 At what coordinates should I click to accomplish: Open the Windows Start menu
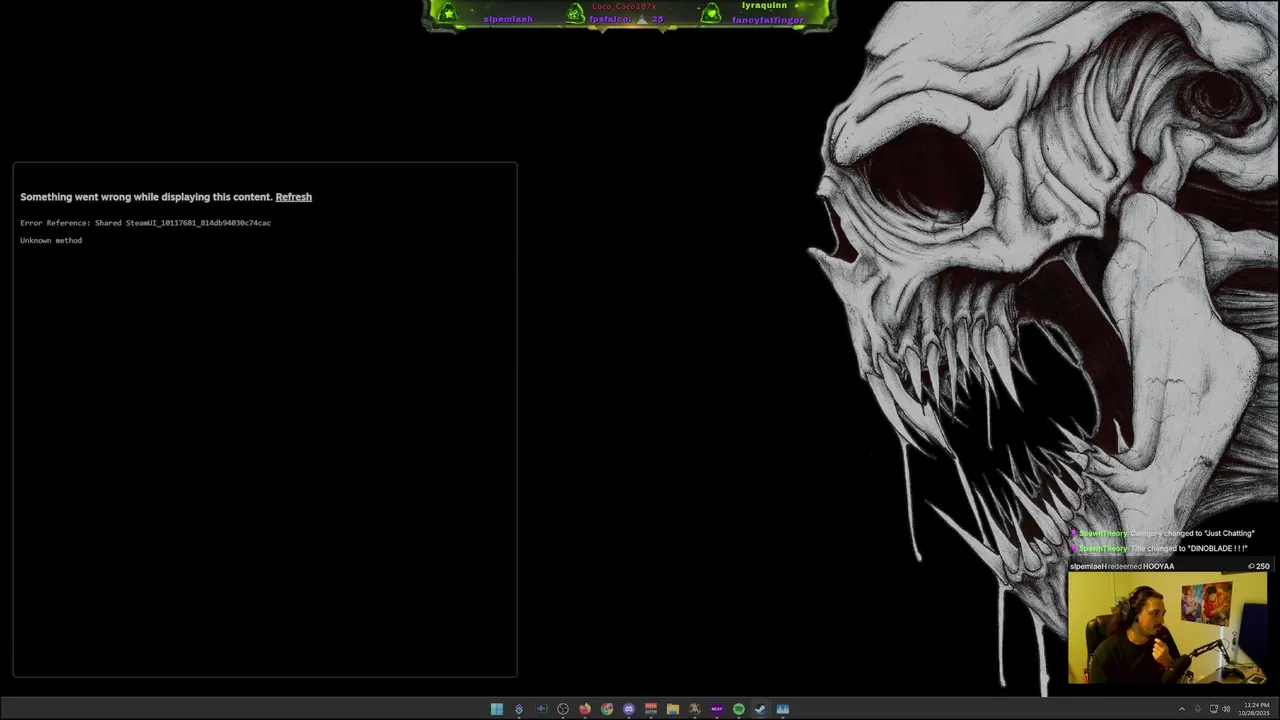click(x=497, y=709)
